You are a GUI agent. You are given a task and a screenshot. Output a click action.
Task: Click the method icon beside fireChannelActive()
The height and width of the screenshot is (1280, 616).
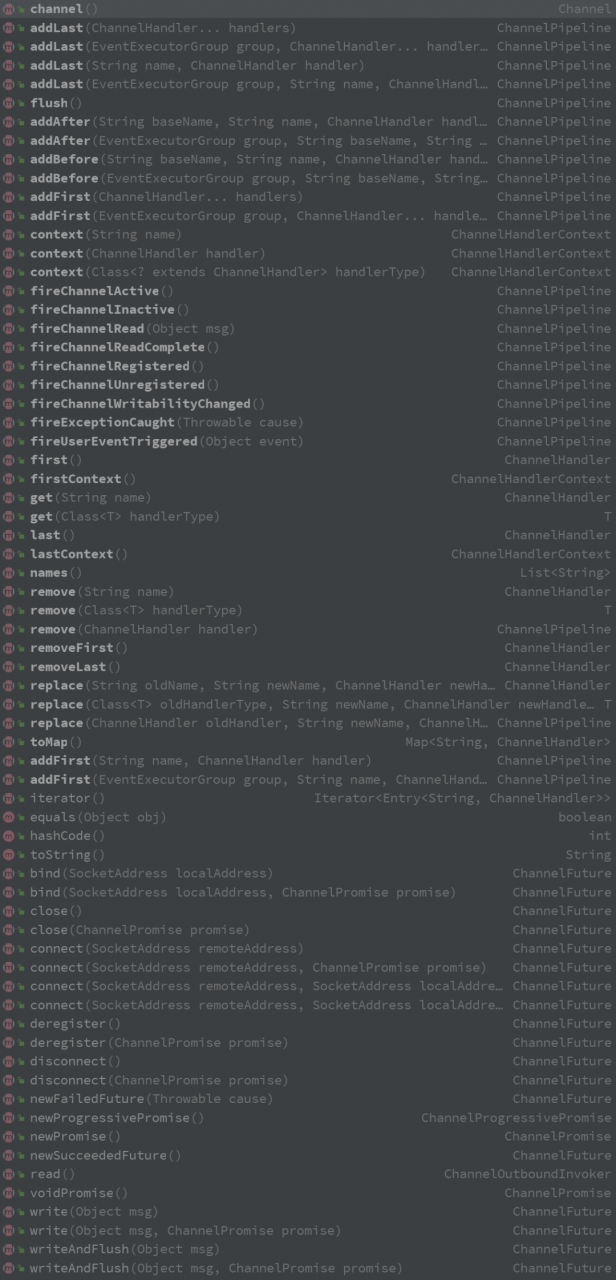coord(9,291)
